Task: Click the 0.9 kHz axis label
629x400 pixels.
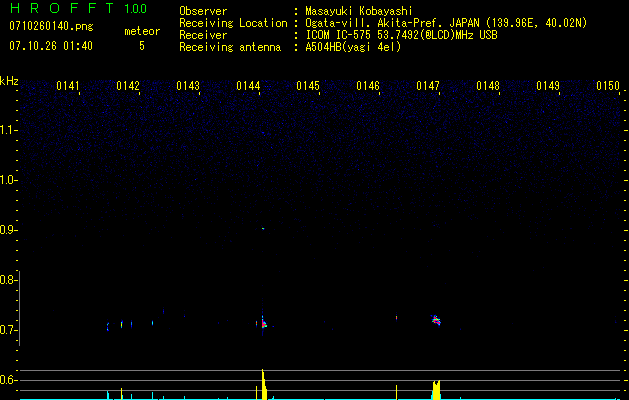Action: (8, 230)
